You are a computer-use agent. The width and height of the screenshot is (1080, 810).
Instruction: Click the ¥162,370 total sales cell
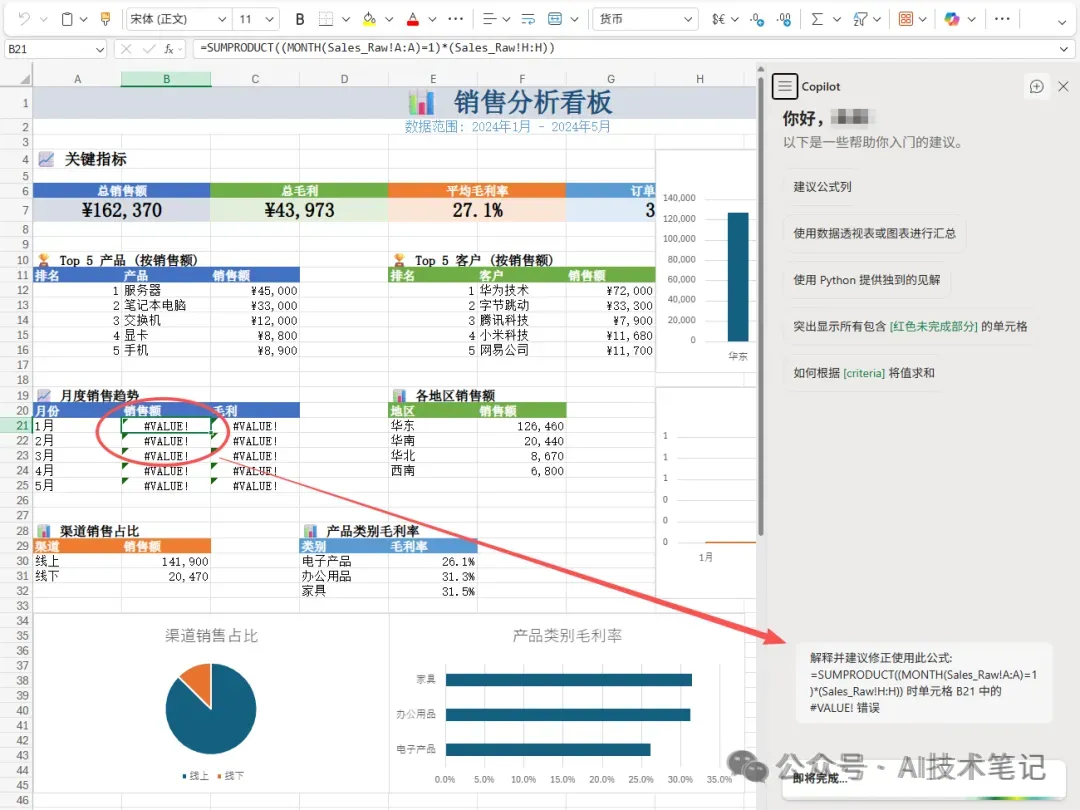point(121,210)
